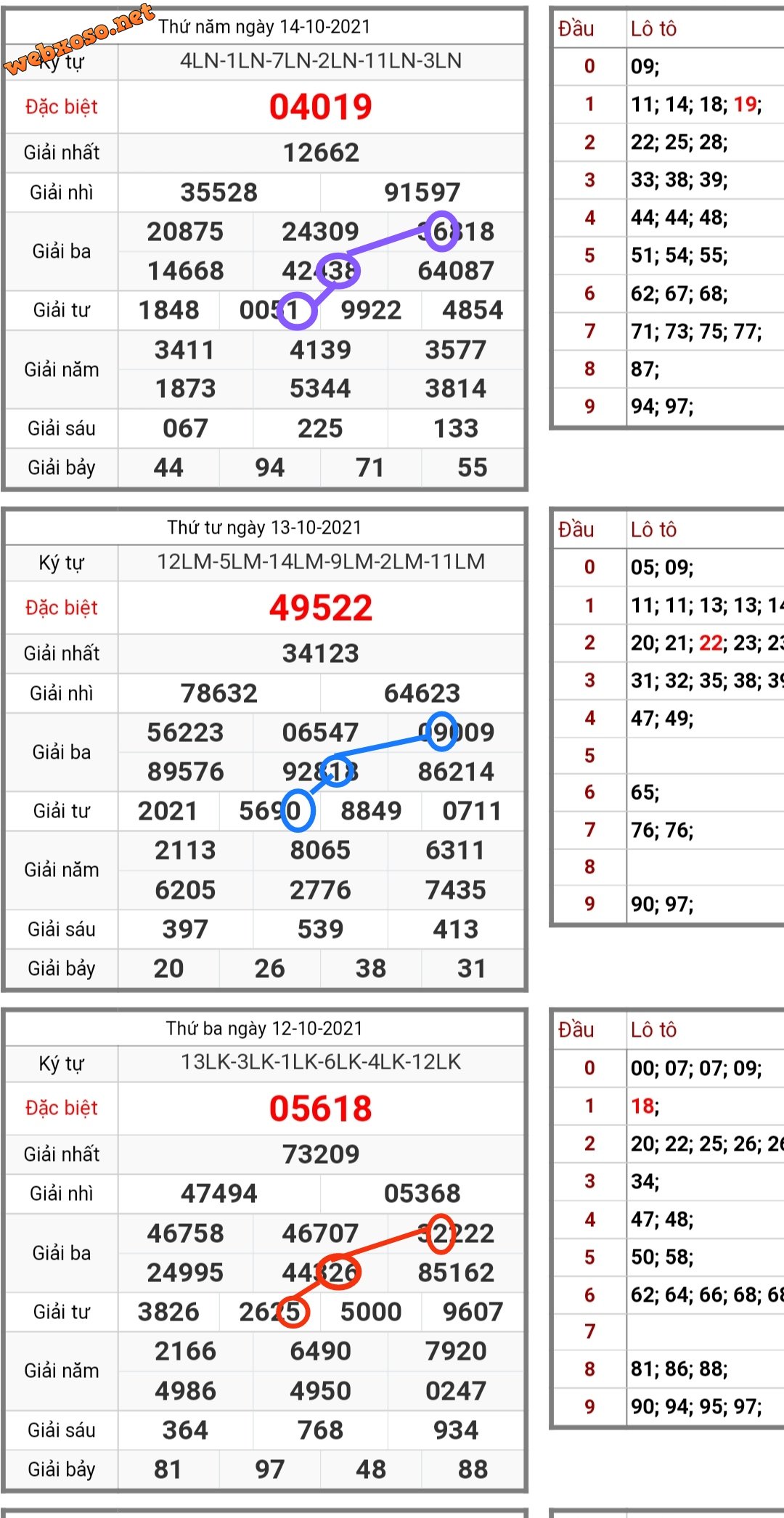Image resolution: width=784 pixels, height=1518 pixels.
Task: Select the sixth prize number 133
Action: coord(456,428)
